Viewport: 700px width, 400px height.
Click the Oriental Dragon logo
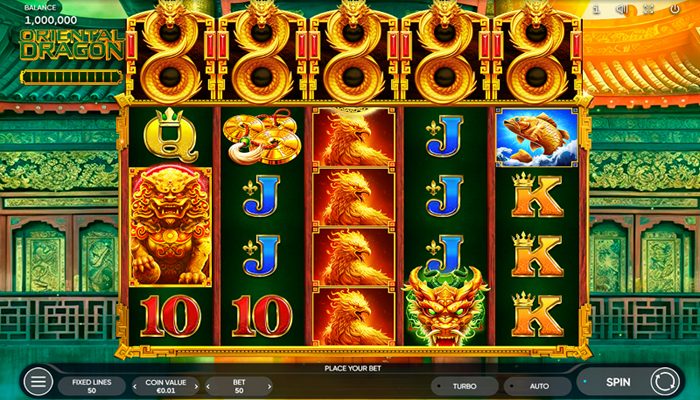71,45
